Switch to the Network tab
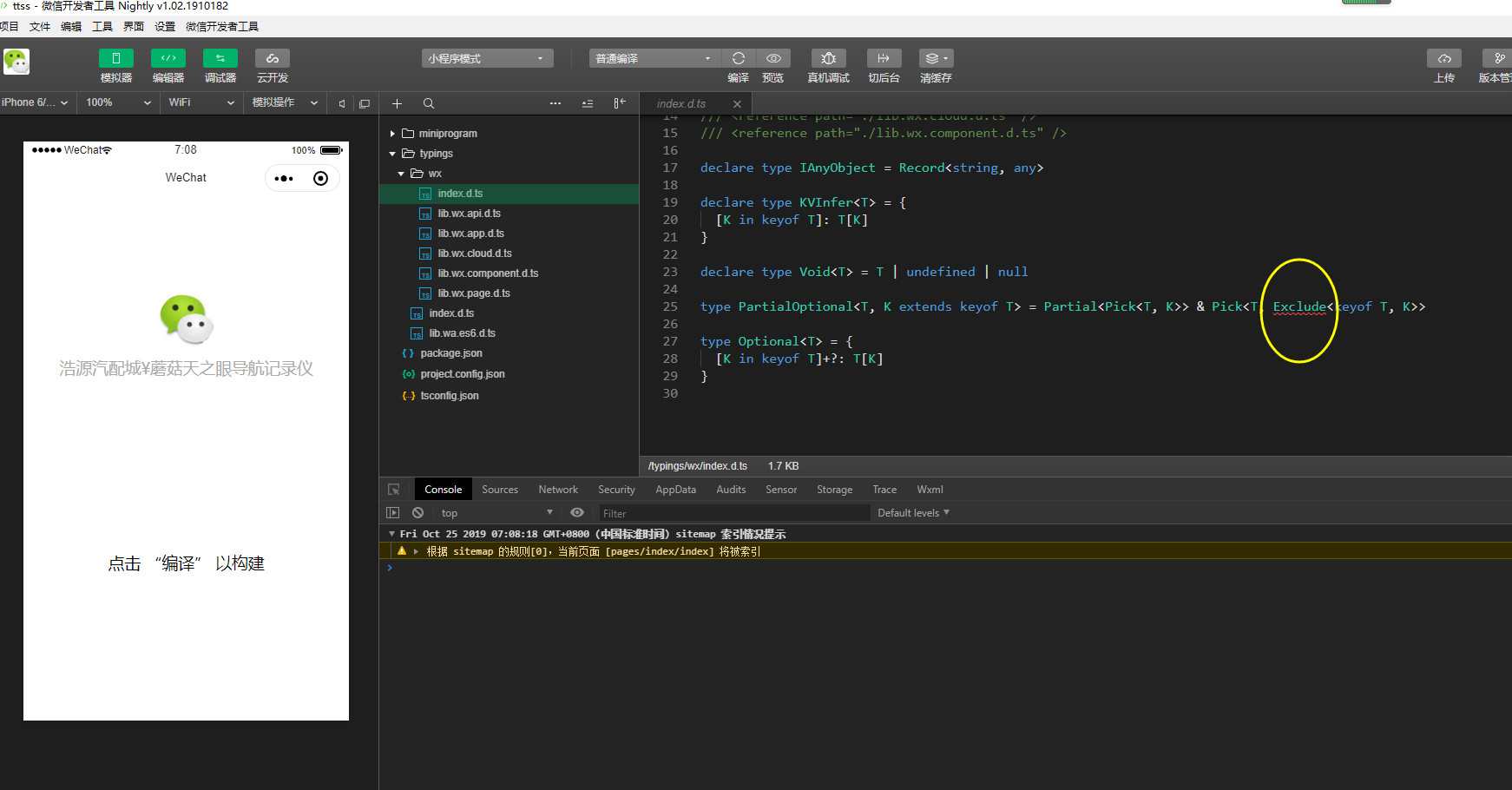The image size is (1512, 790). coord(557,490)
